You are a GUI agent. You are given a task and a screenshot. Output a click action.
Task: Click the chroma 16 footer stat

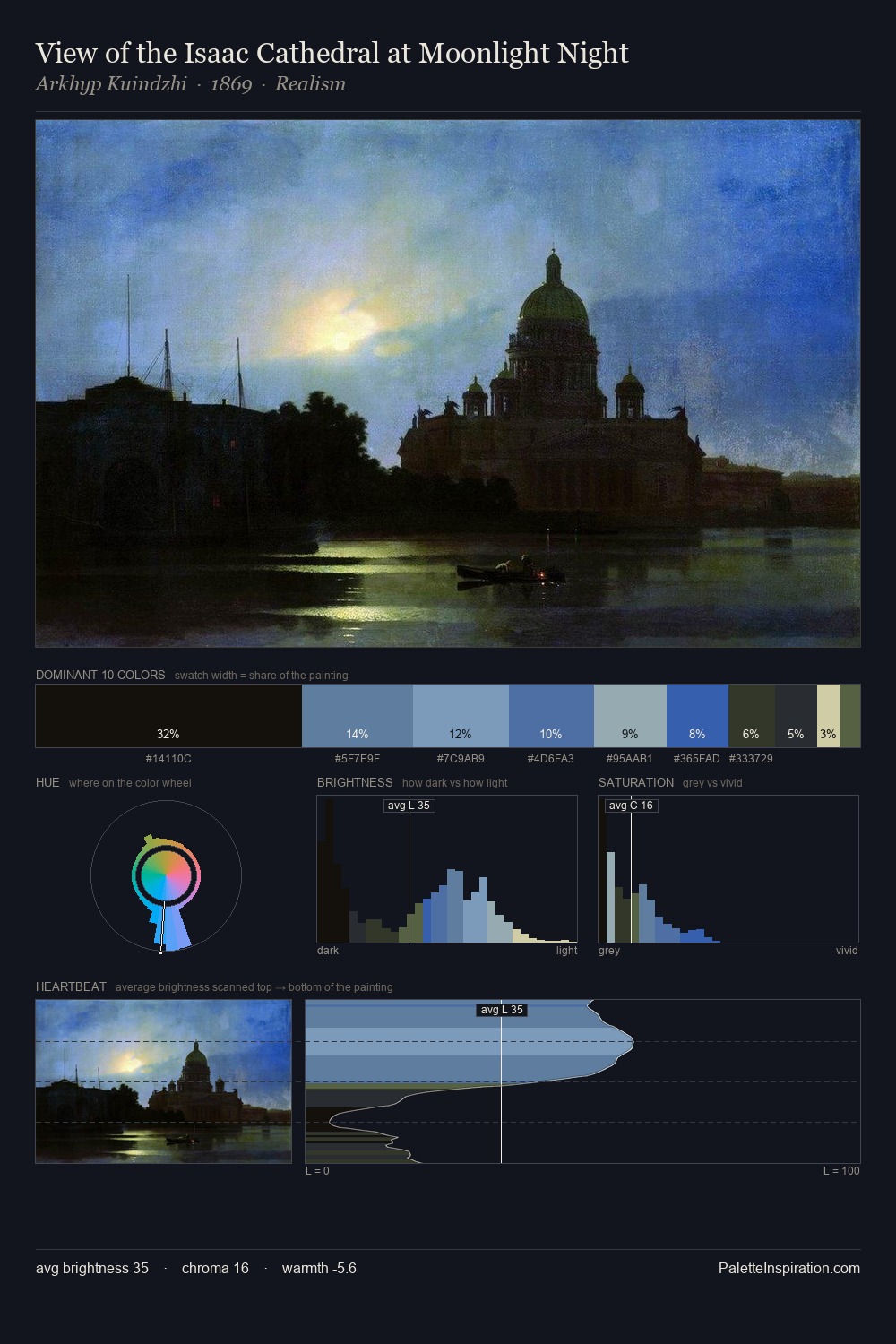215,1268
